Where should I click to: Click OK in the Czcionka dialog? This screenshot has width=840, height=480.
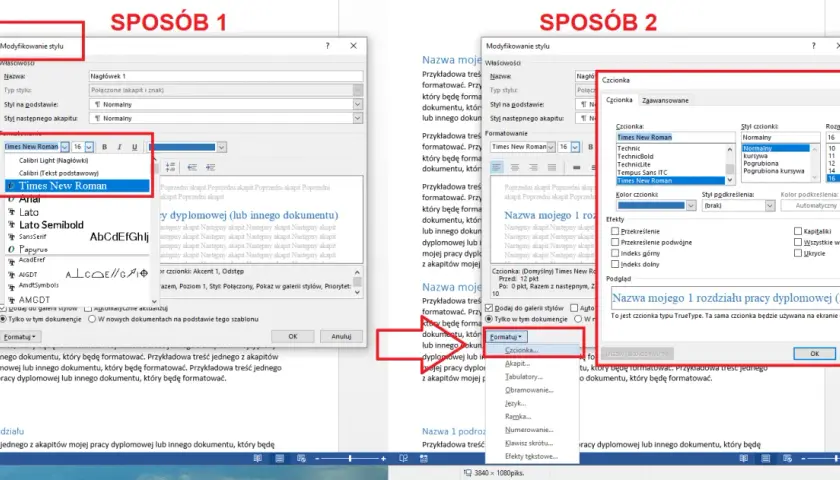click(814, 354)
